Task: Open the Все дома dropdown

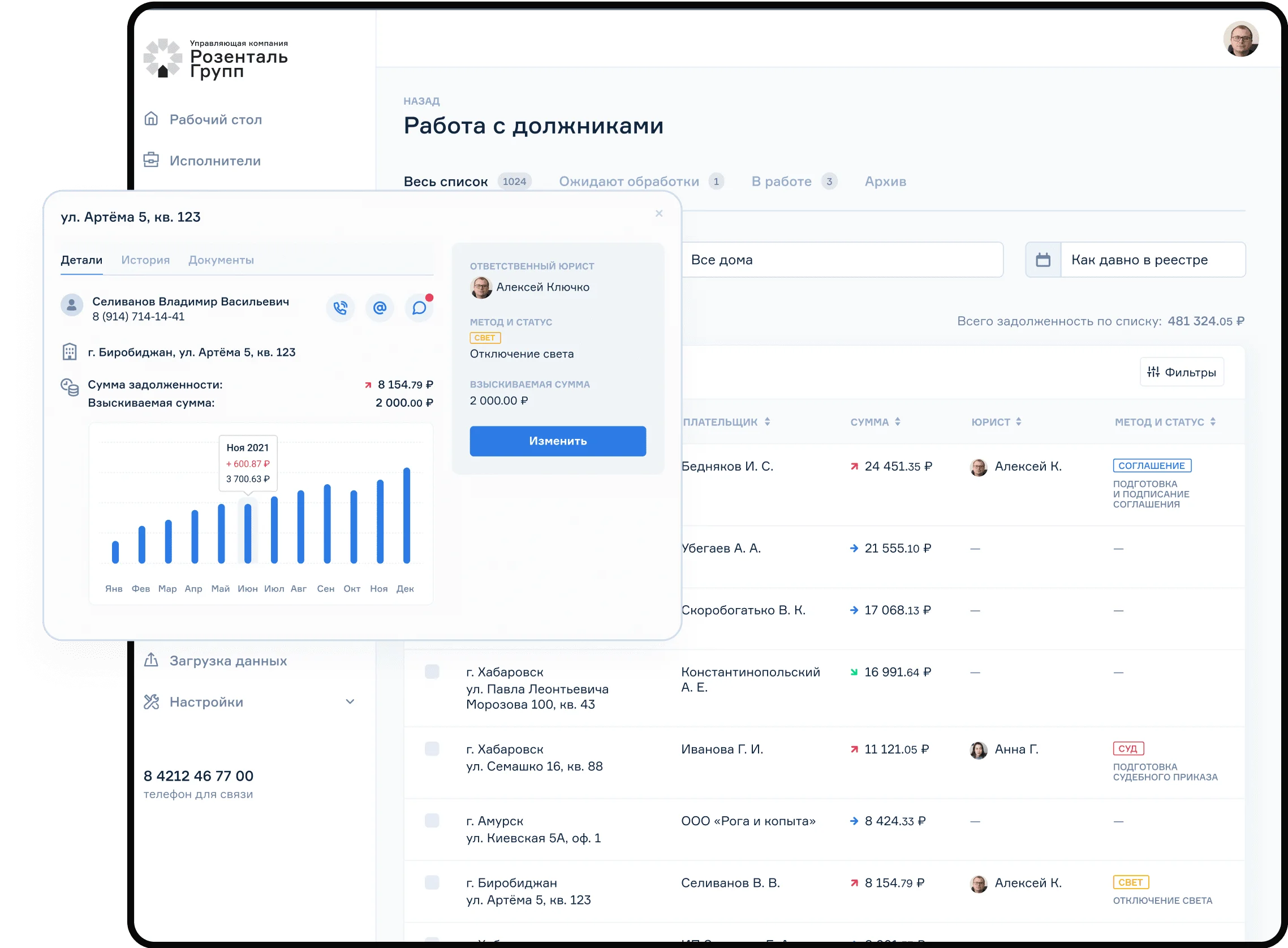Action: click(842, 260)
